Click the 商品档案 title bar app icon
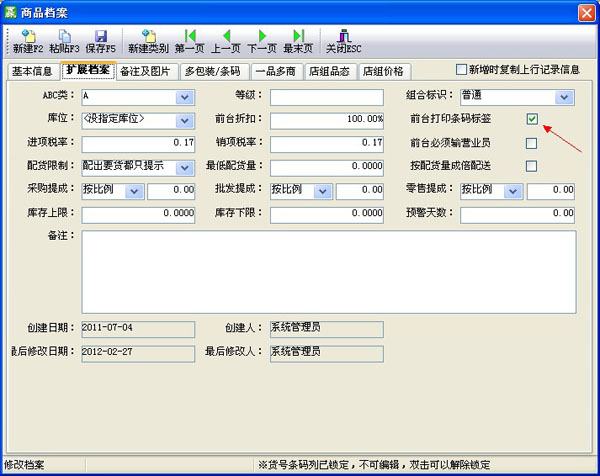 [10, 12]
